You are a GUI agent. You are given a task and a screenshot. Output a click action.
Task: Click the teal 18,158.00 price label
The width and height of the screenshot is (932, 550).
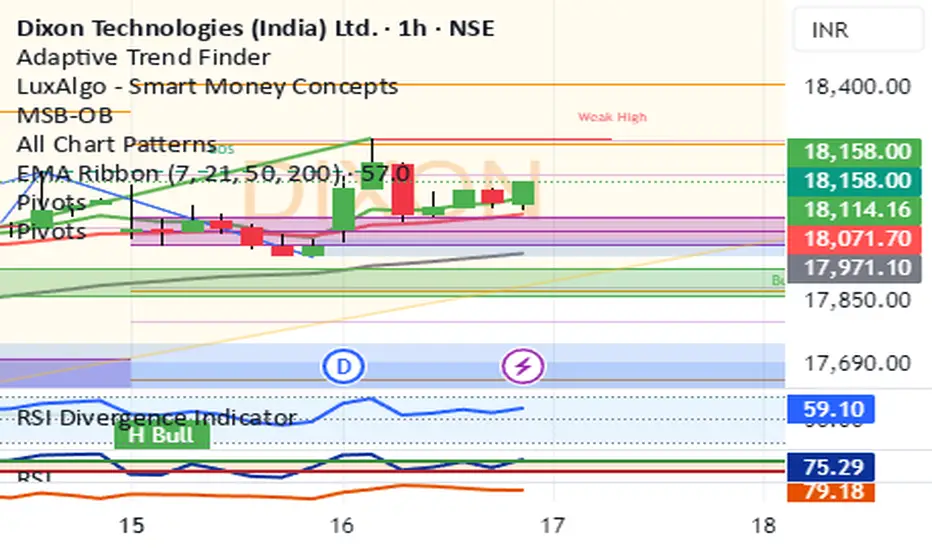pos(854,181)
